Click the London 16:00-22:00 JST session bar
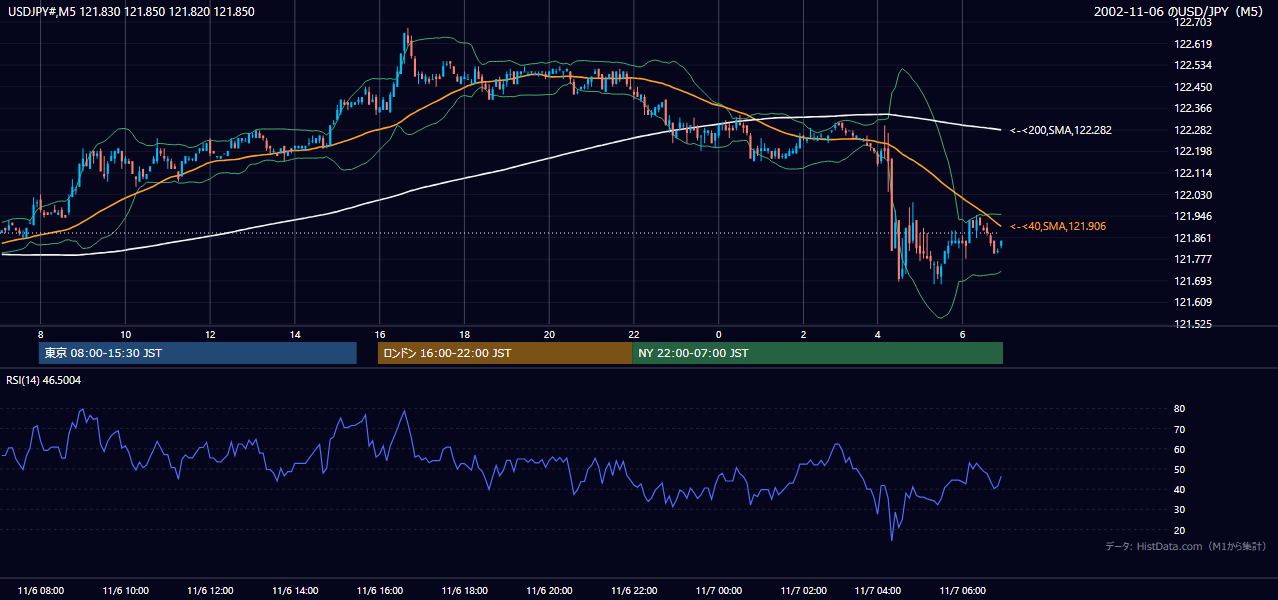 505,353
